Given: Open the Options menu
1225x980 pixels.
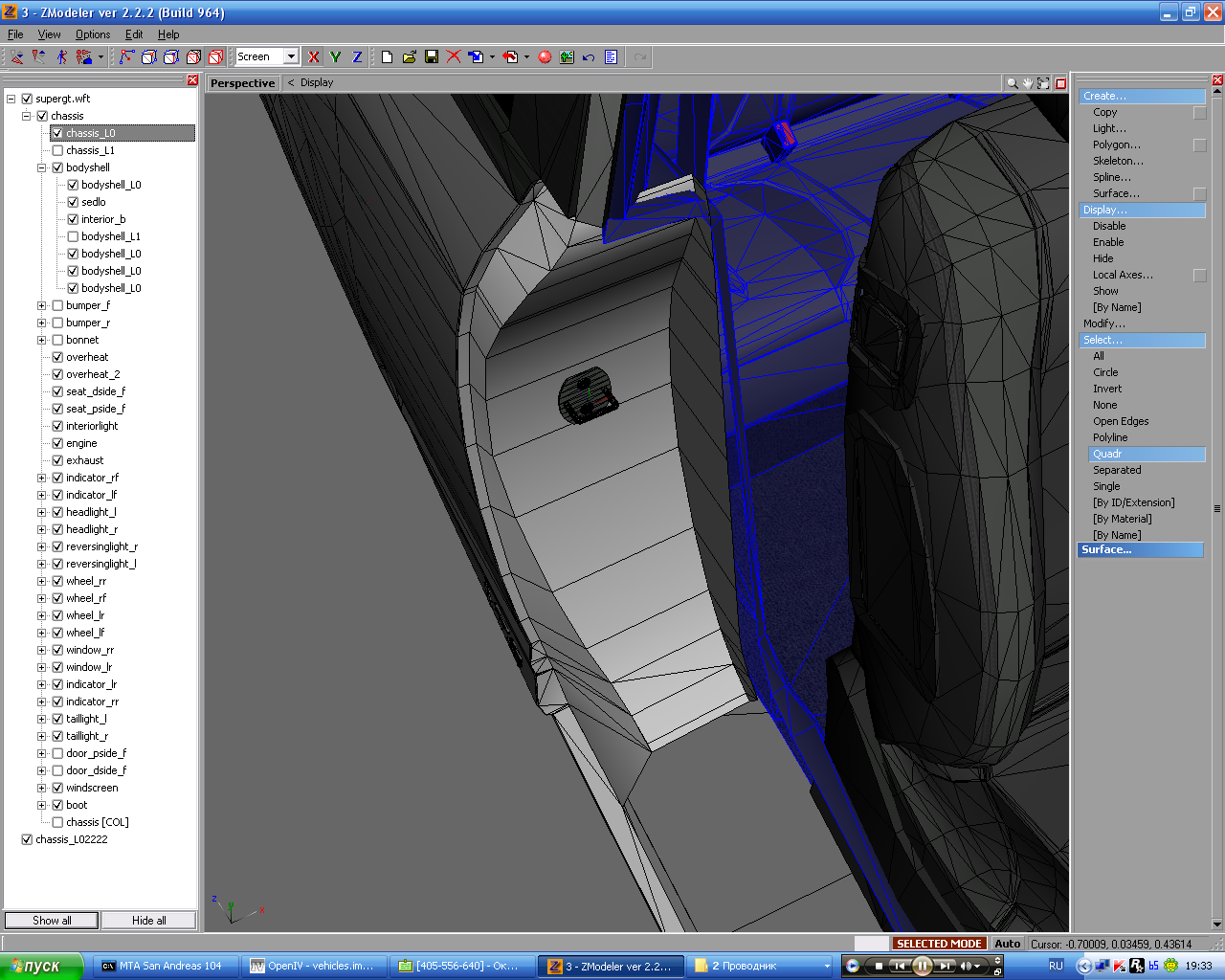Looking at the screenshot, I should tap(93, 34).
